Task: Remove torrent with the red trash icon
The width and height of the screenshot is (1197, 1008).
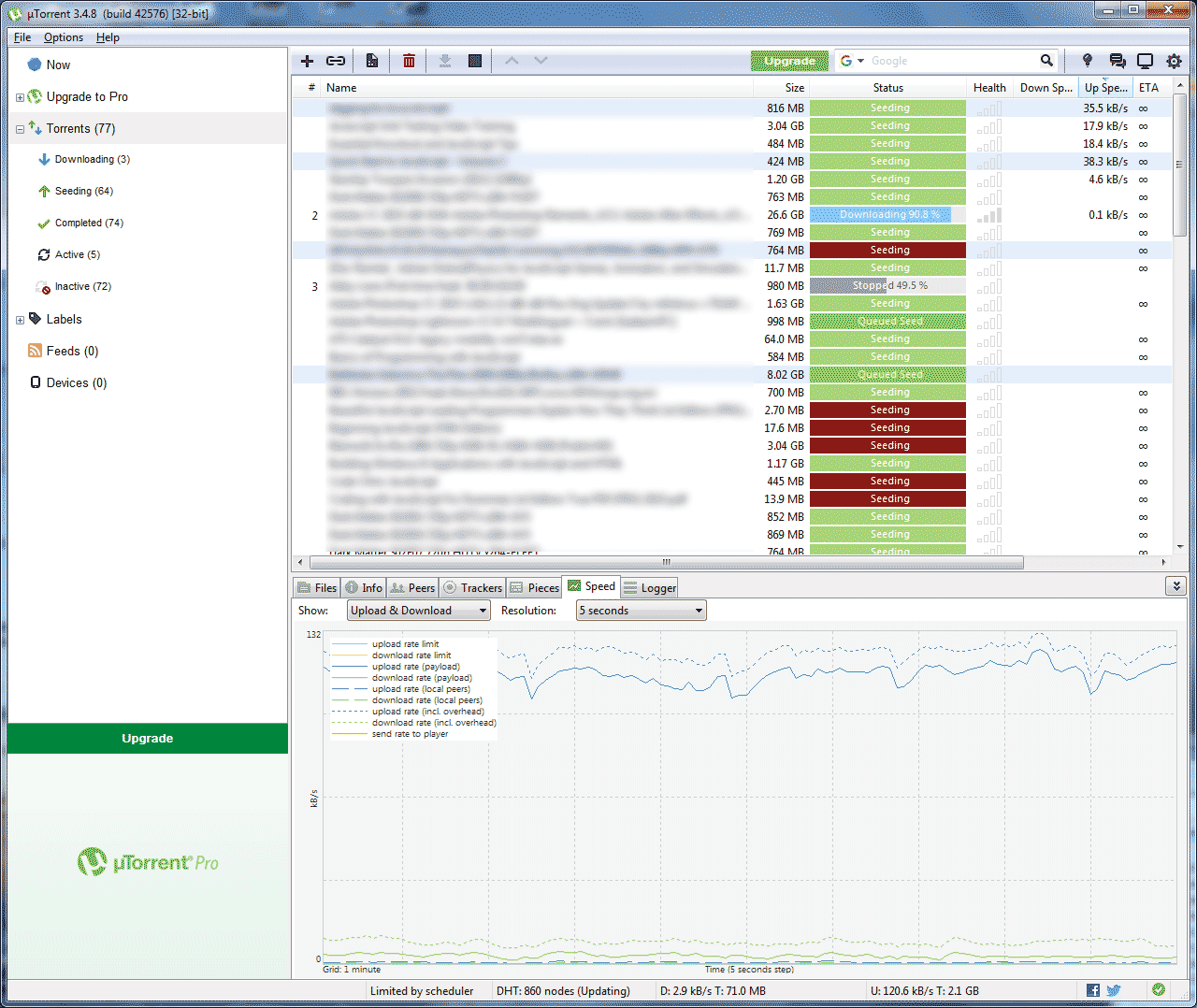Action: click(409, 61)
